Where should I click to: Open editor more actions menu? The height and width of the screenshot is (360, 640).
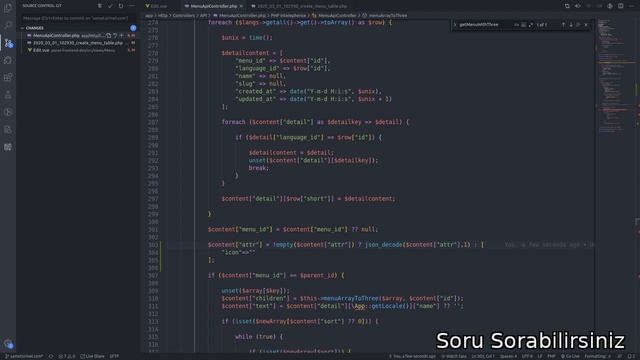pos(631,6)
